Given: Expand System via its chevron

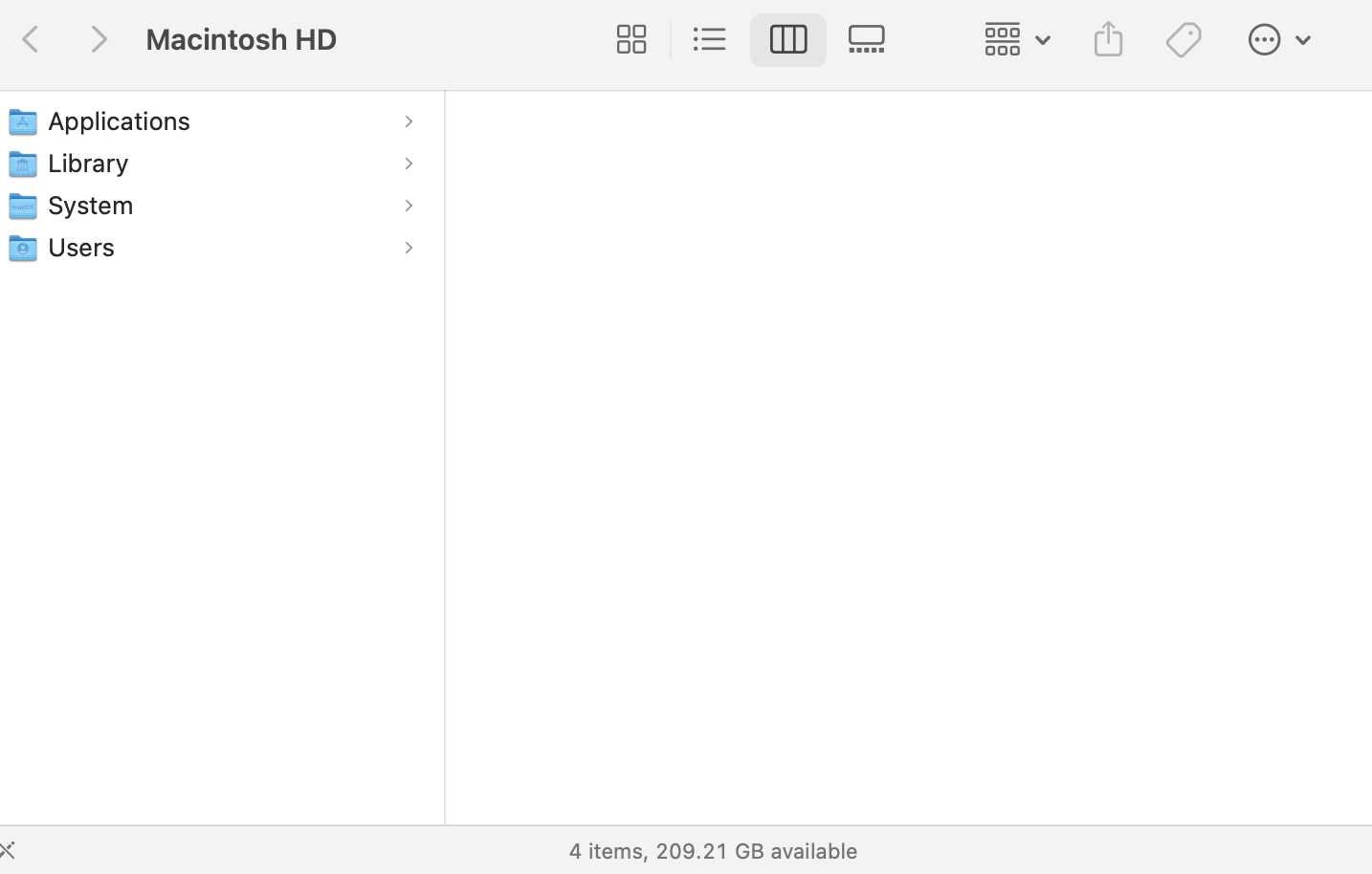Looking at the screenshot, I should [409, 206].
